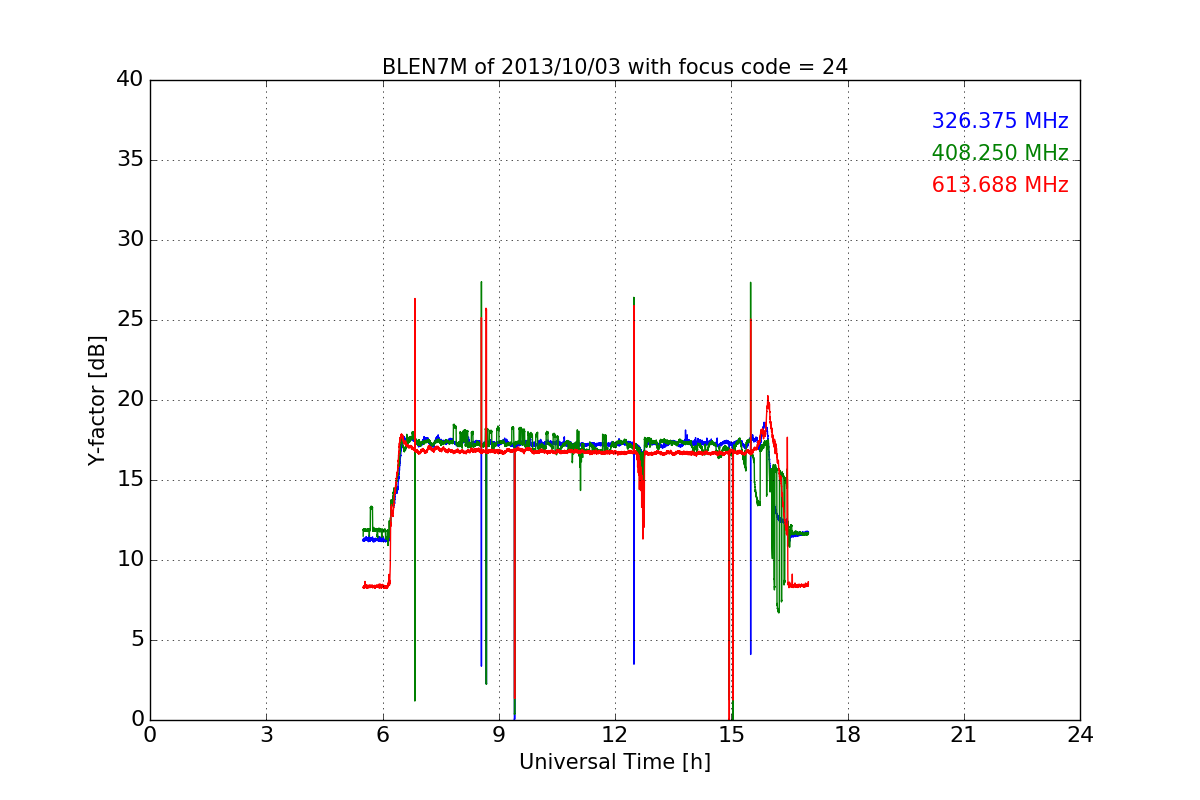Select the 408.250 MHz legend label
1200x800 pixels.
click(x=1000, y=153)
